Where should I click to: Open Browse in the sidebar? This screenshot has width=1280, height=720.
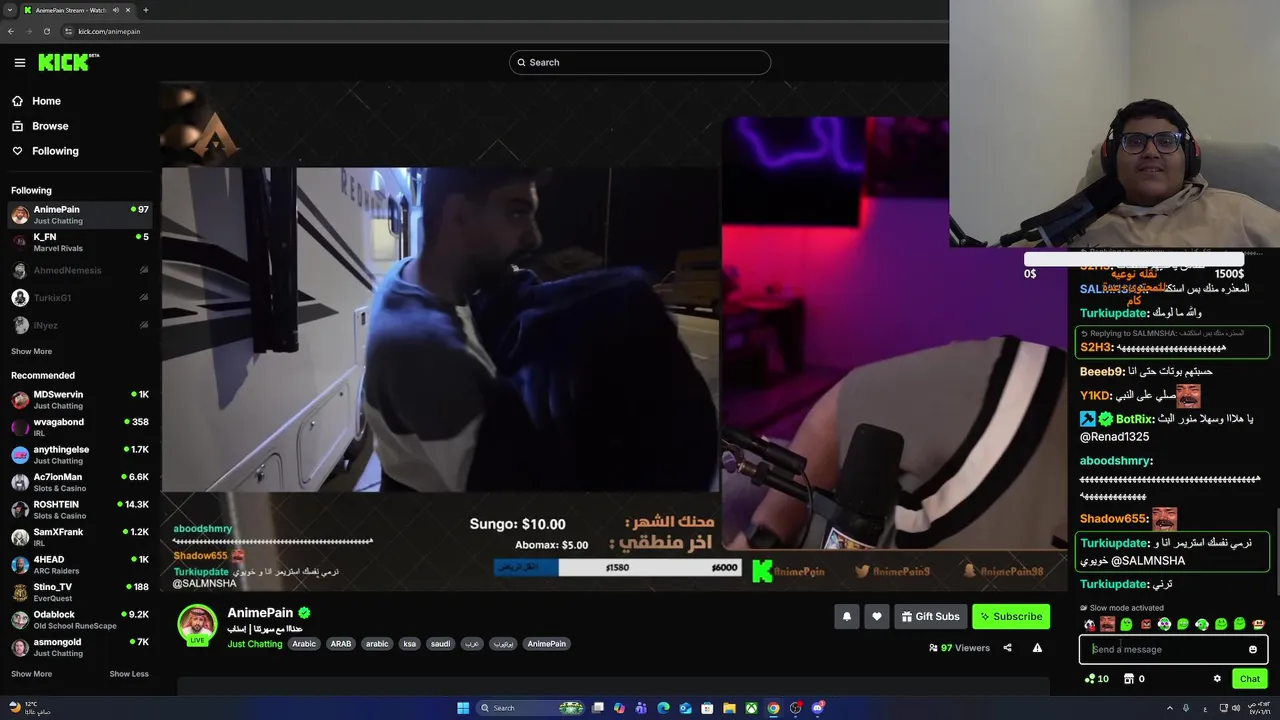click(x=50, y=126)
